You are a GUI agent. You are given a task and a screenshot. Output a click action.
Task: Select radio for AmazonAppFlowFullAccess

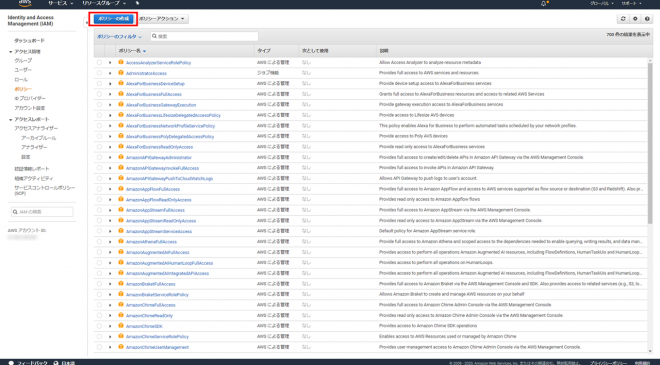[x=99, y=189]
